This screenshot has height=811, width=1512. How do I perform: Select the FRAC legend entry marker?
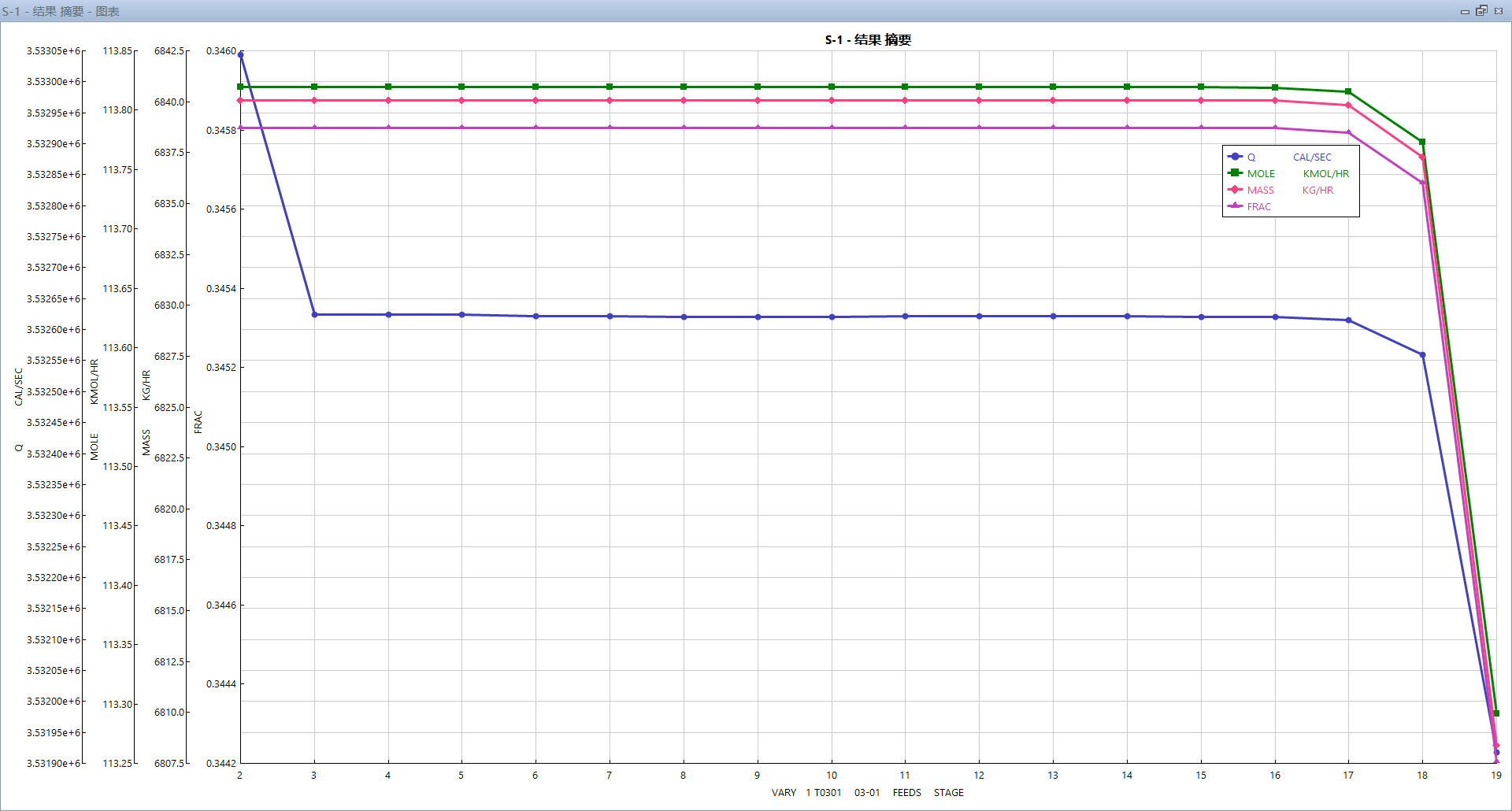tap(1235, 206)
